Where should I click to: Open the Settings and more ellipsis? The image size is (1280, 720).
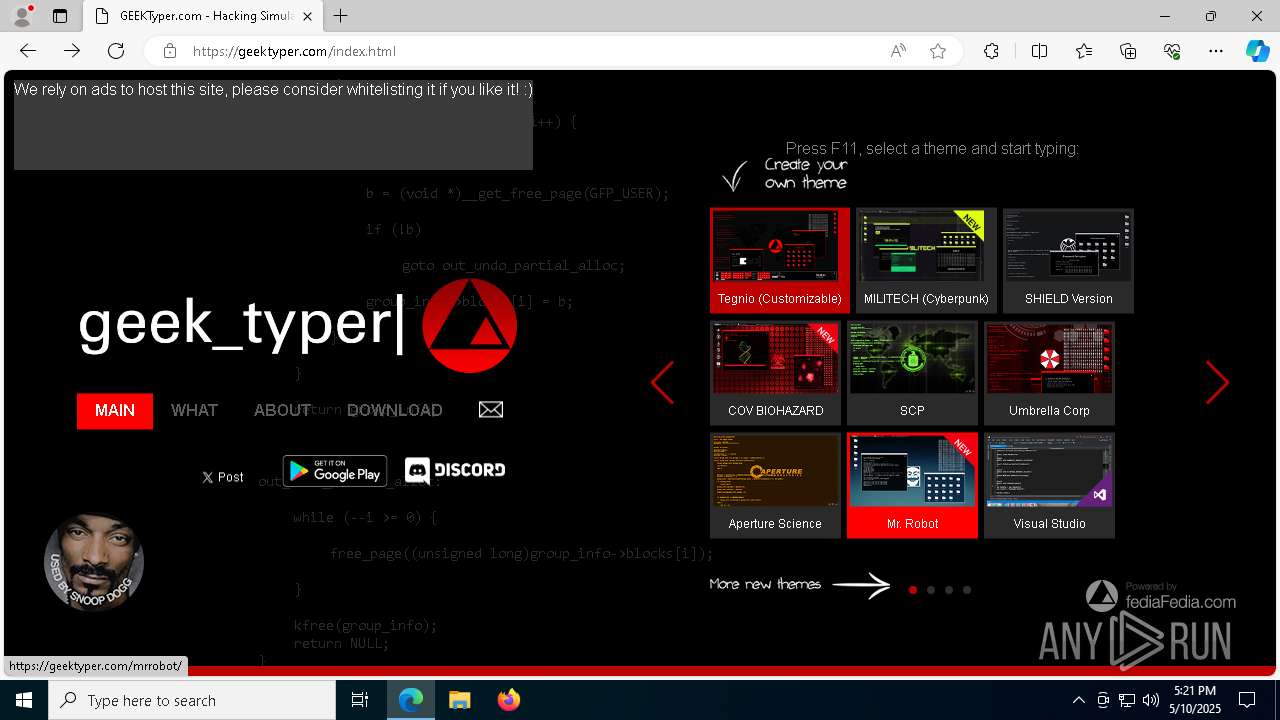tap(1216, 51)
